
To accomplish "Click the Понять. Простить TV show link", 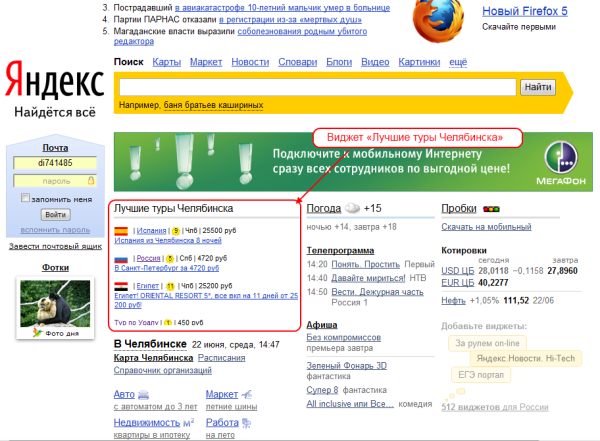I will [365, 264].
